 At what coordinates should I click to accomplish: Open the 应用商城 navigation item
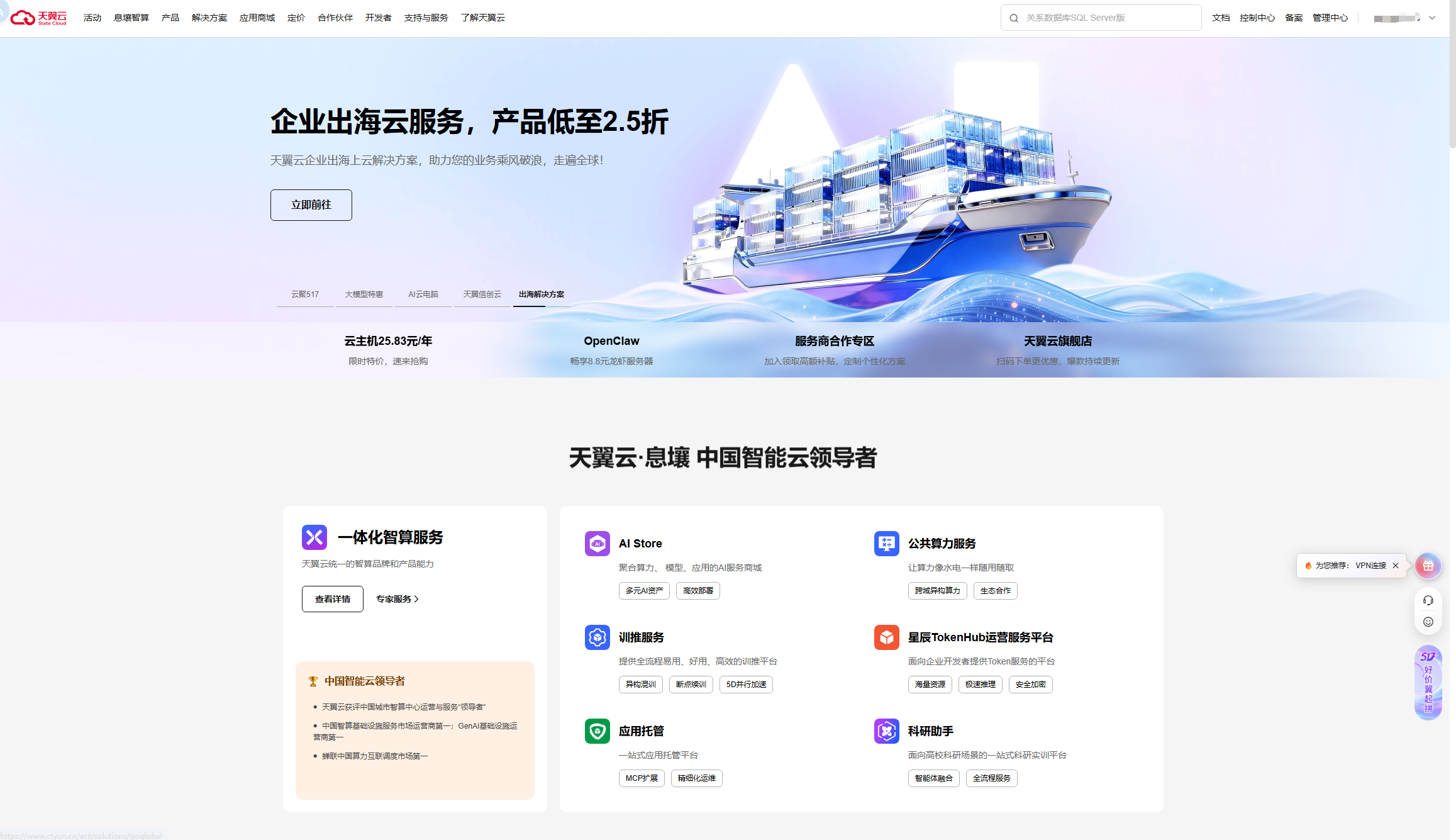257,18
